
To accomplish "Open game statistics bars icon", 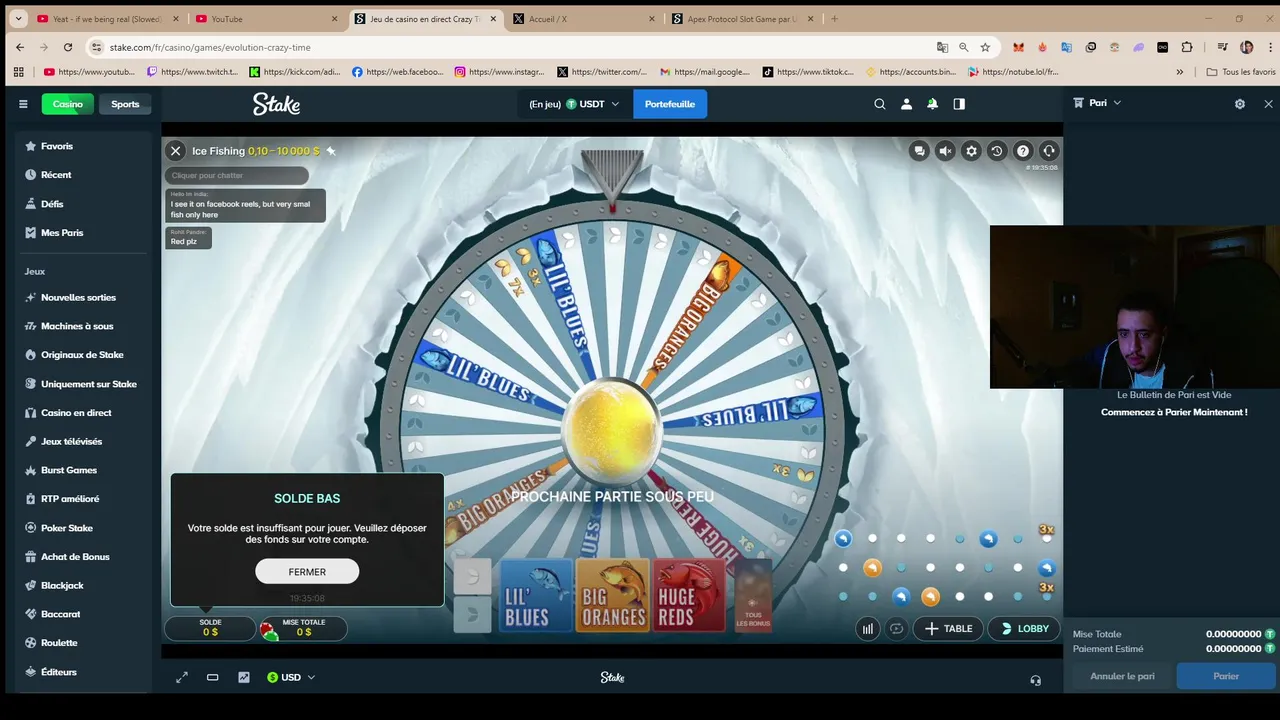I will click(868, 629).
